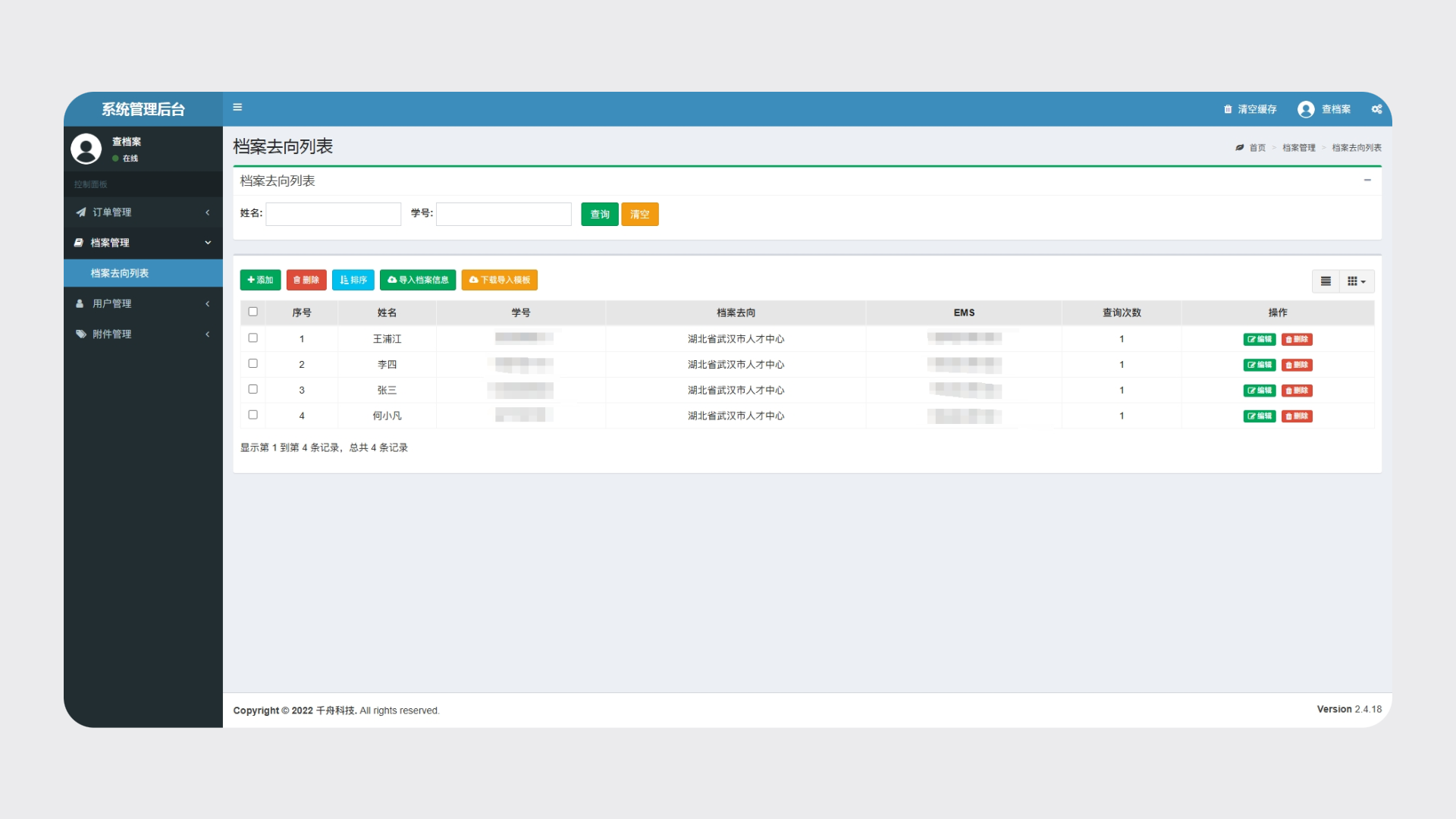Click the orange 清空 button

pos(640,215)
